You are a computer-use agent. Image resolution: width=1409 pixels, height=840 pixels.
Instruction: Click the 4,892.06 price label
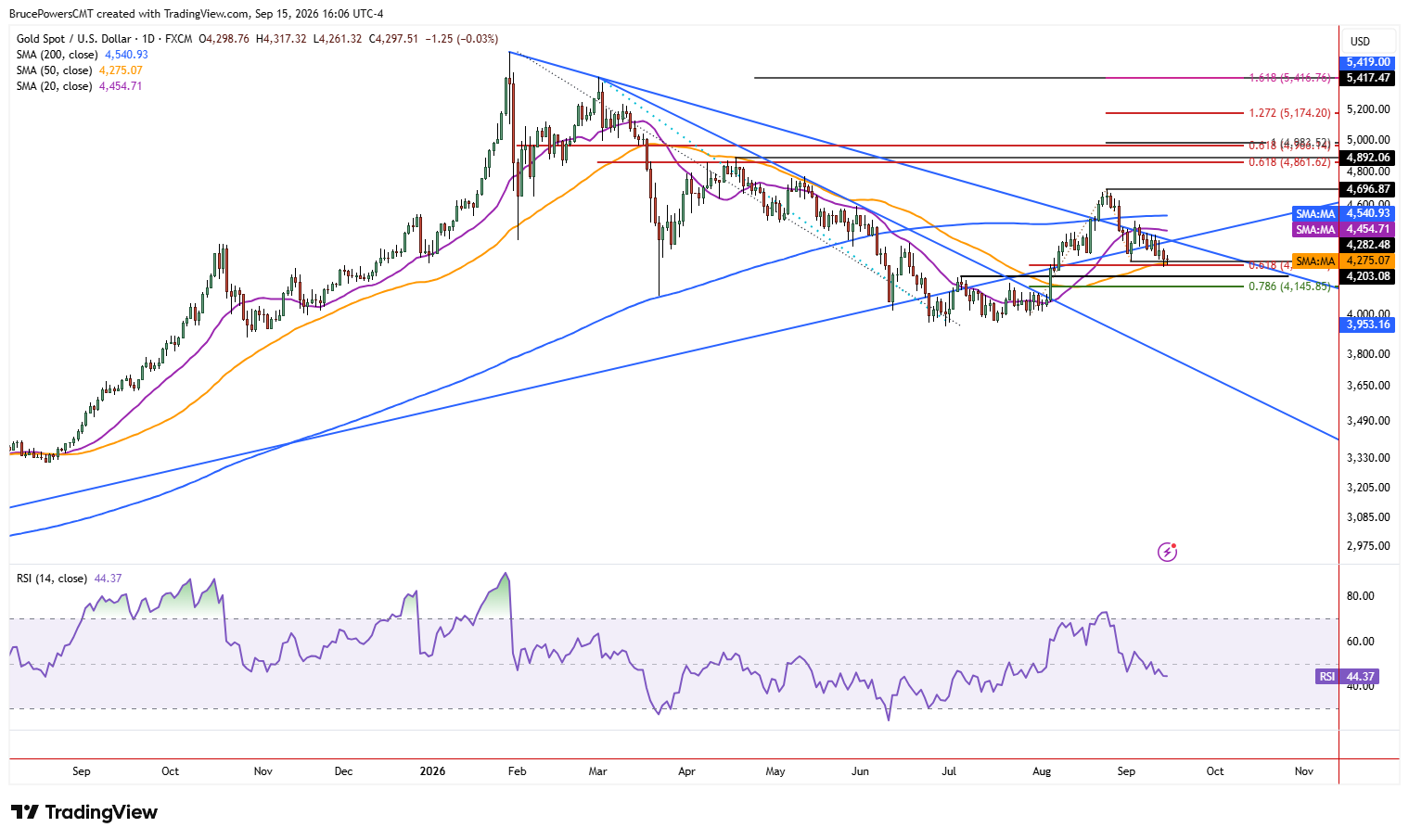pyautogui.click(x=1368, y=158)
